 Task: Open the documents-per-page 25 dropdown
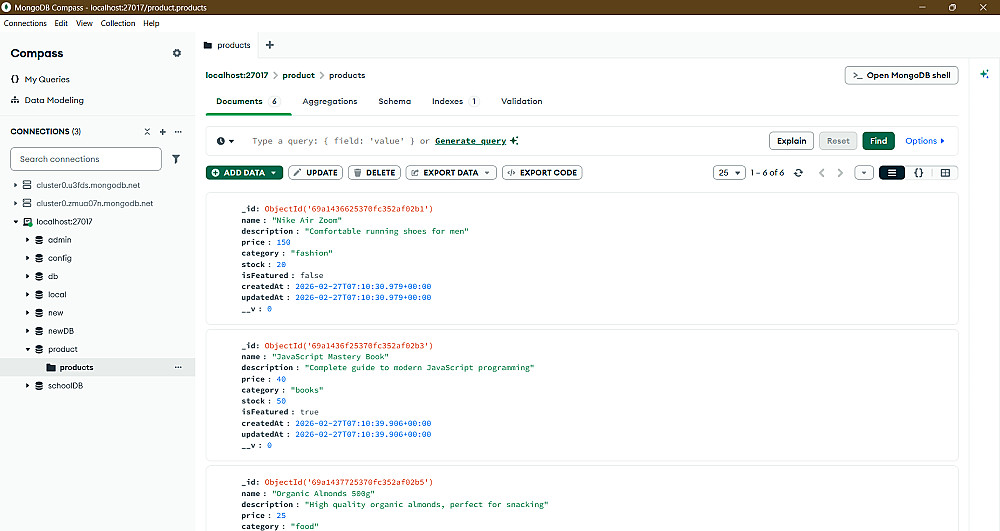[729, 173]
